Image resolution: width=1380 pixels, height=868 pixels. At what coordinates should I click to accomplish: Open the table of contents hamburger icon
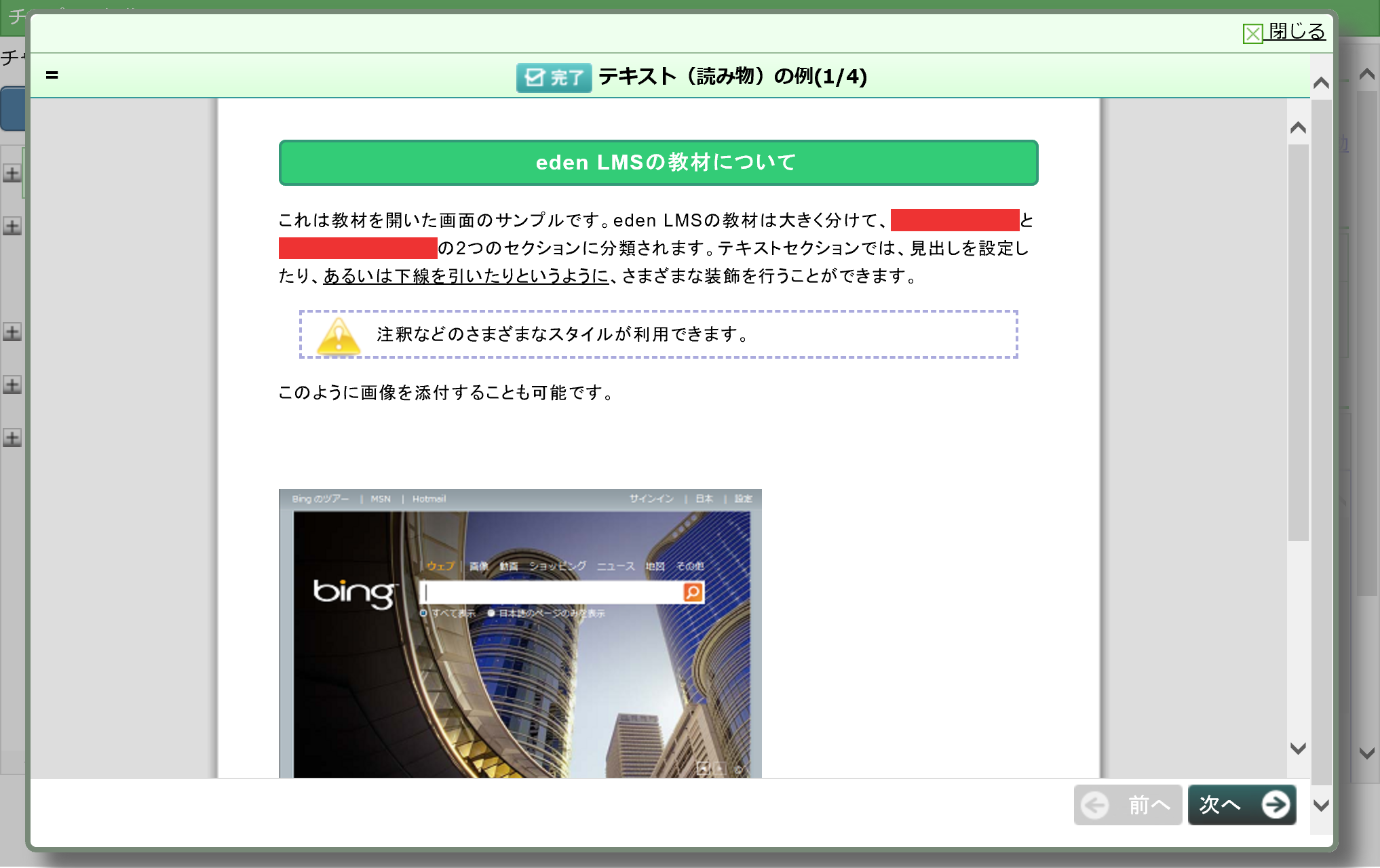point(52,75)
